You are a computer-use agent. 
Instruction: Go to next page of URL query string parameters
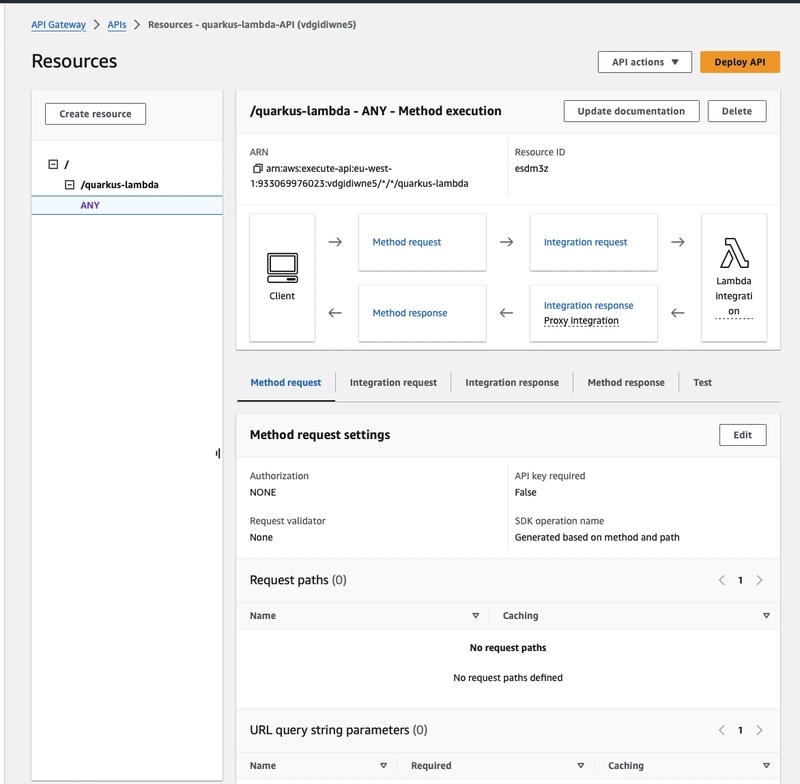[759, 730]
